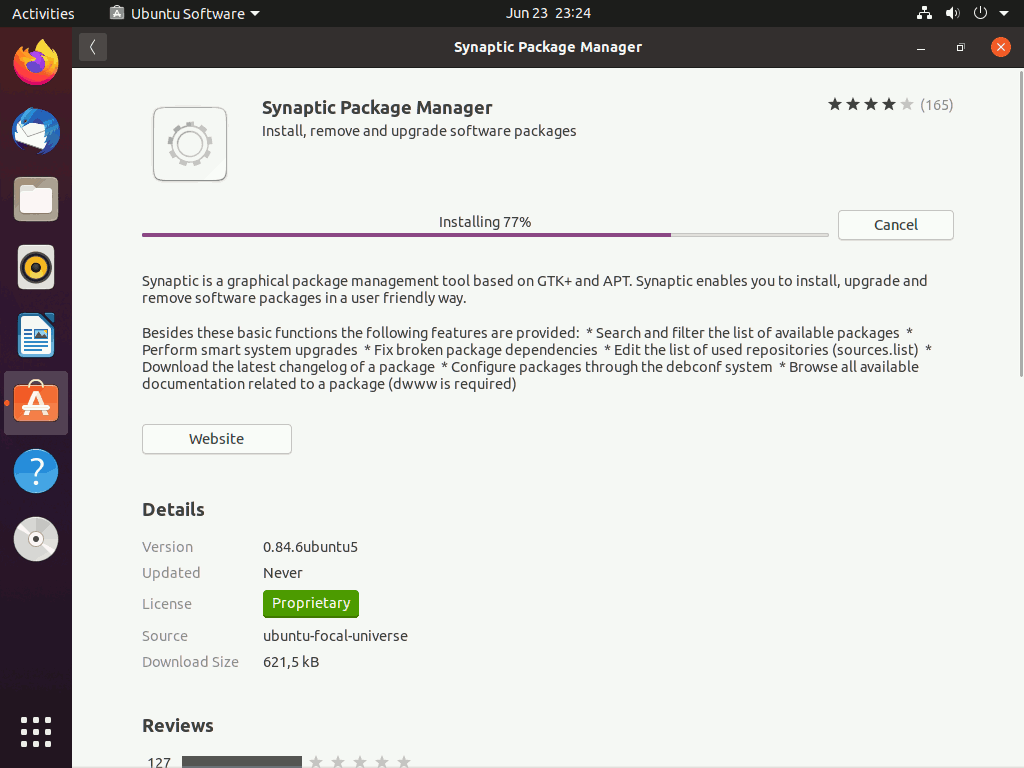Click the vertical scrollbar
The width and height of the screenshot is (1024, 768).
tap(1021, 223)
